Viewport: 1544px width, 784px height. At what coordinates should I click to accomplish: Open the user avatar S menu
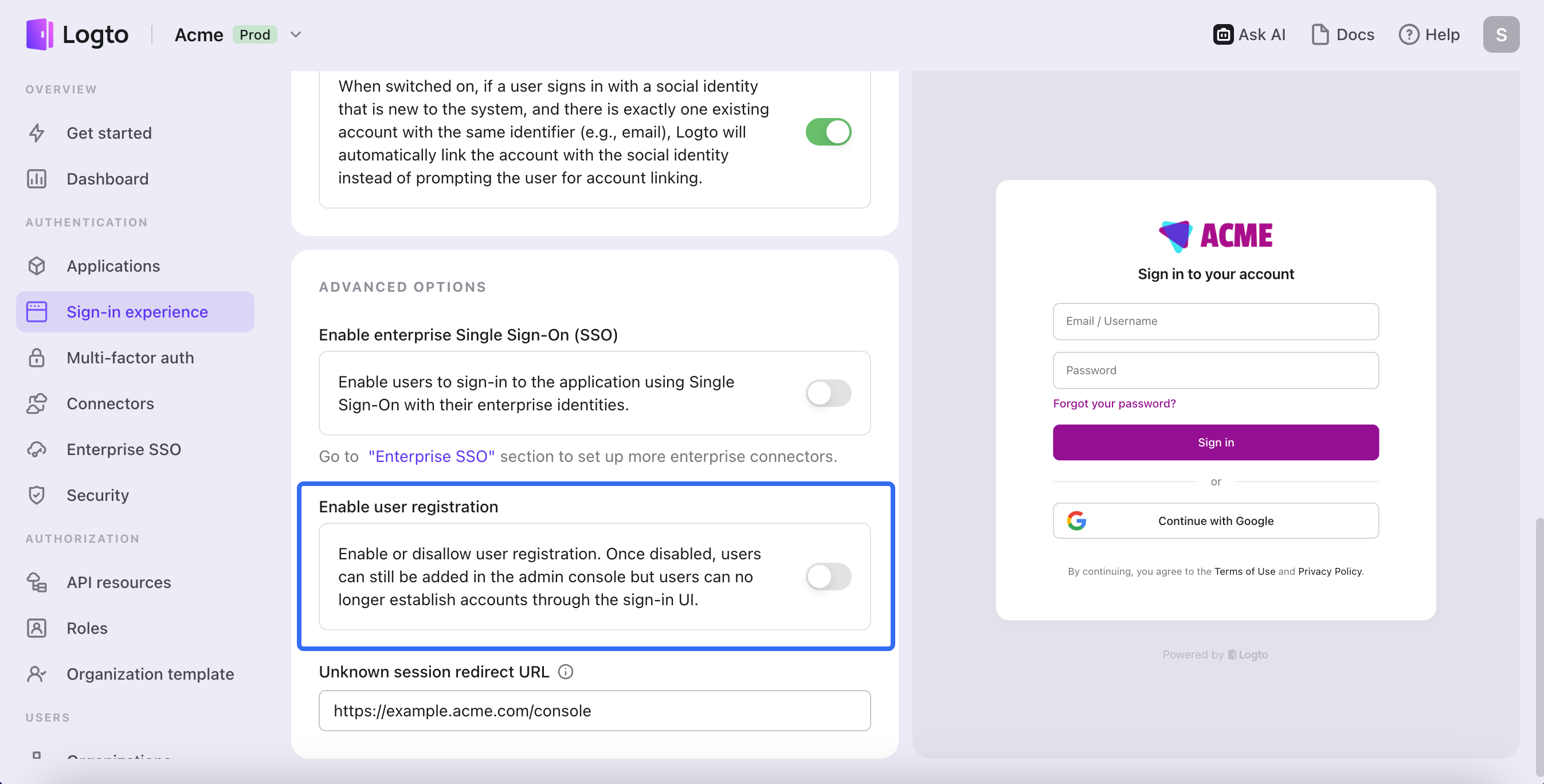pyautogui.click(x=1501, y=35)
